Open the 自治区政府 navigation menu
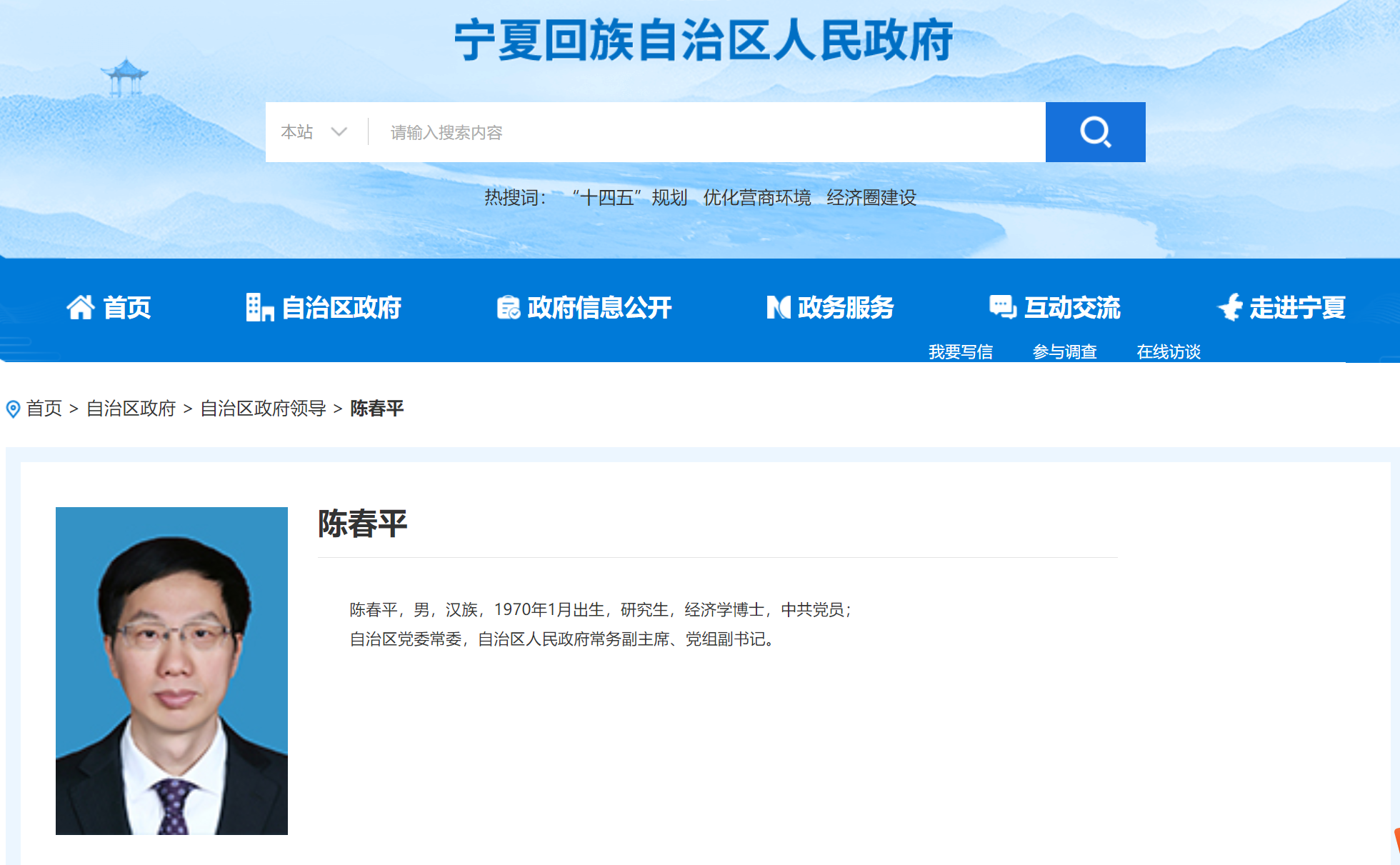This screenshot has width=1400, height=865. (341, 308)
